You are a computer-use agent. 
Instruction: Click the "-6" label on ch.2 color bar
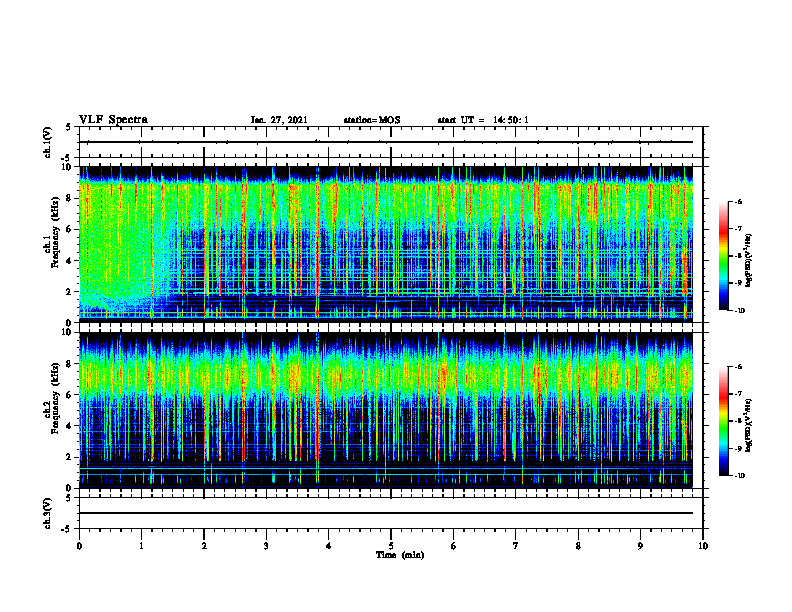point(739,367)
